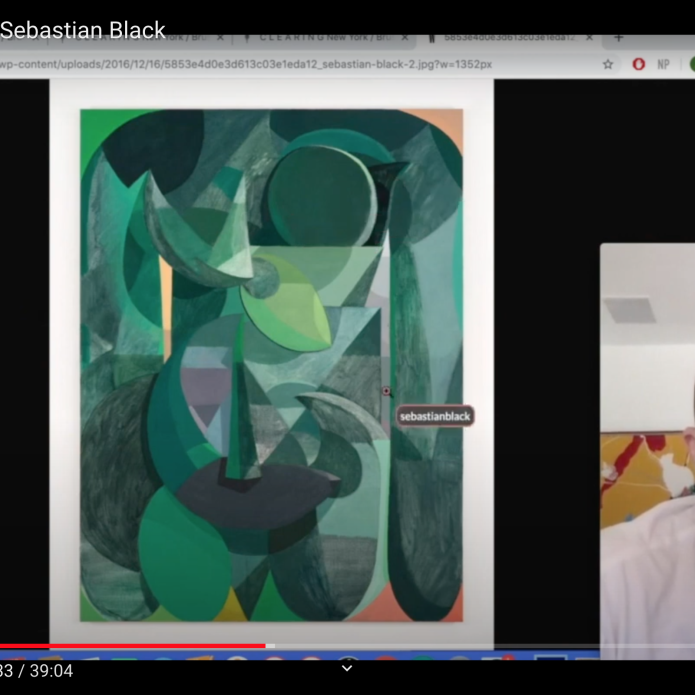The width and height of the screenshot is (695, 695).
Task: Focus the address bar with sebastian-black-2.jpg URL
Action: (x=250, y=64)
